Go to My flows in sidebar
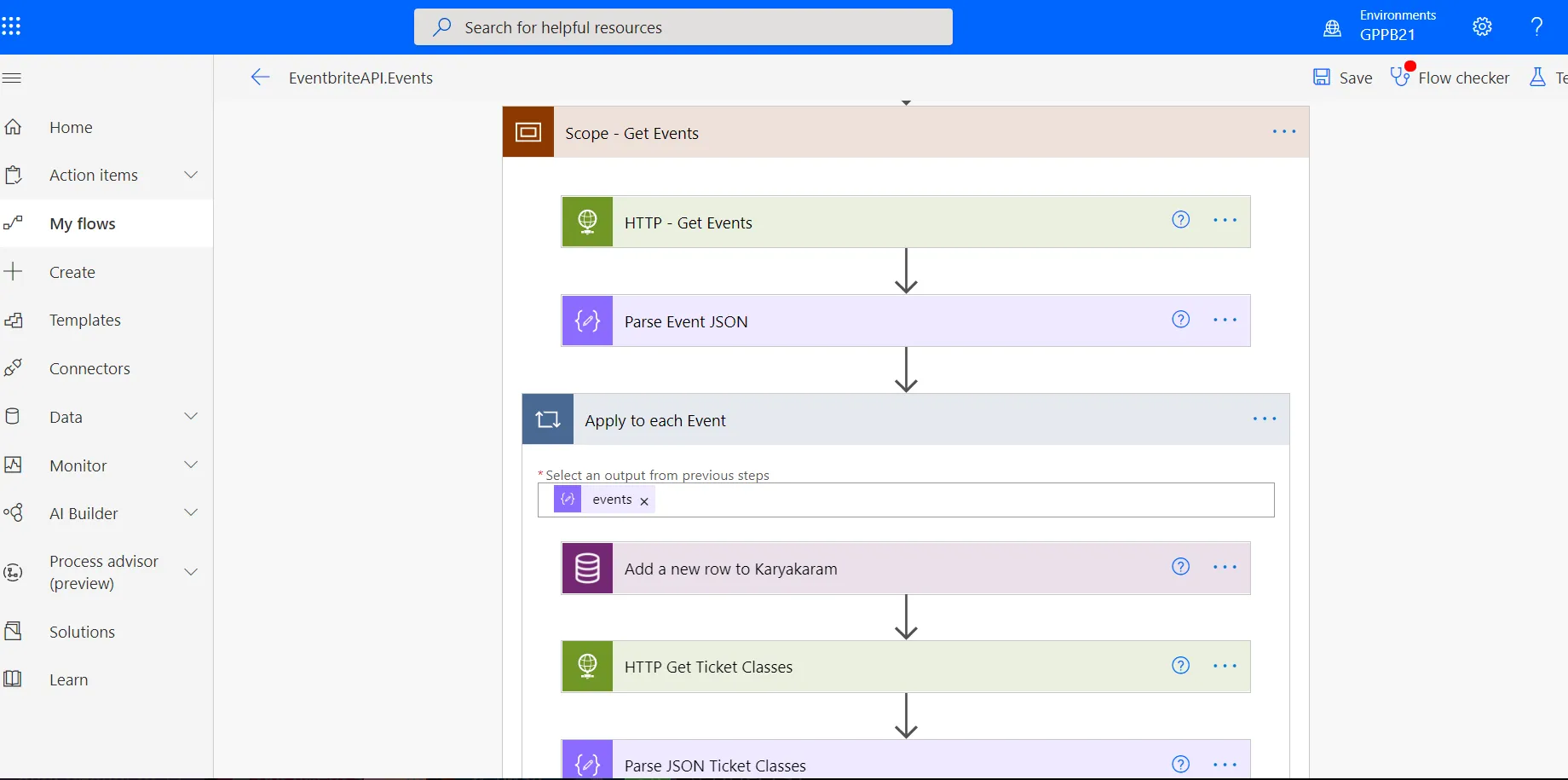Screen dimensions: 1568x780 pyautogui.click(x=83, y=223)
